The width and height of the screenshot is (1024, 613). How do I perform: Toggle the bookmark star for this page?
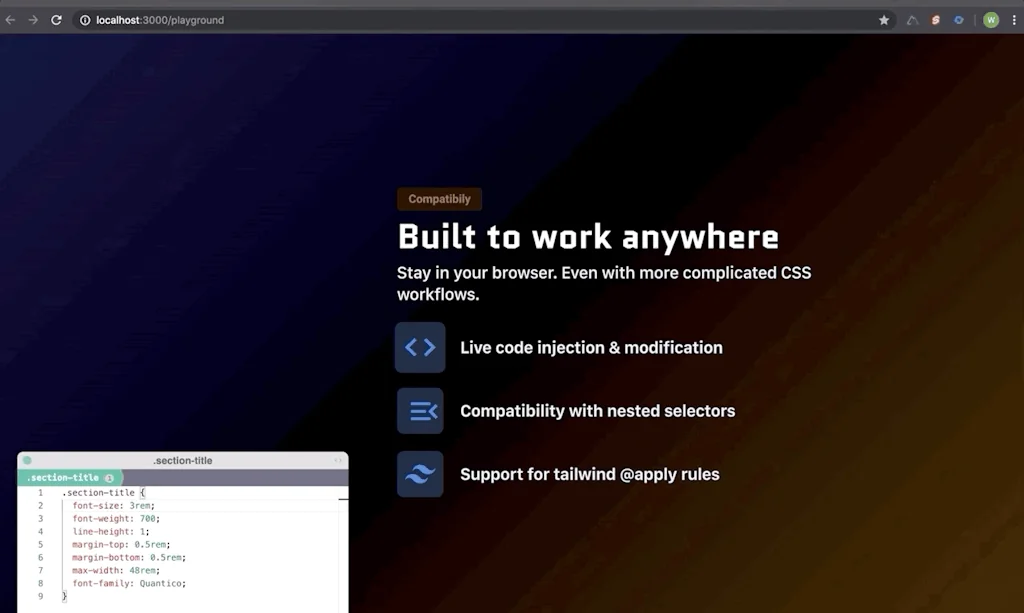point(884,19)
